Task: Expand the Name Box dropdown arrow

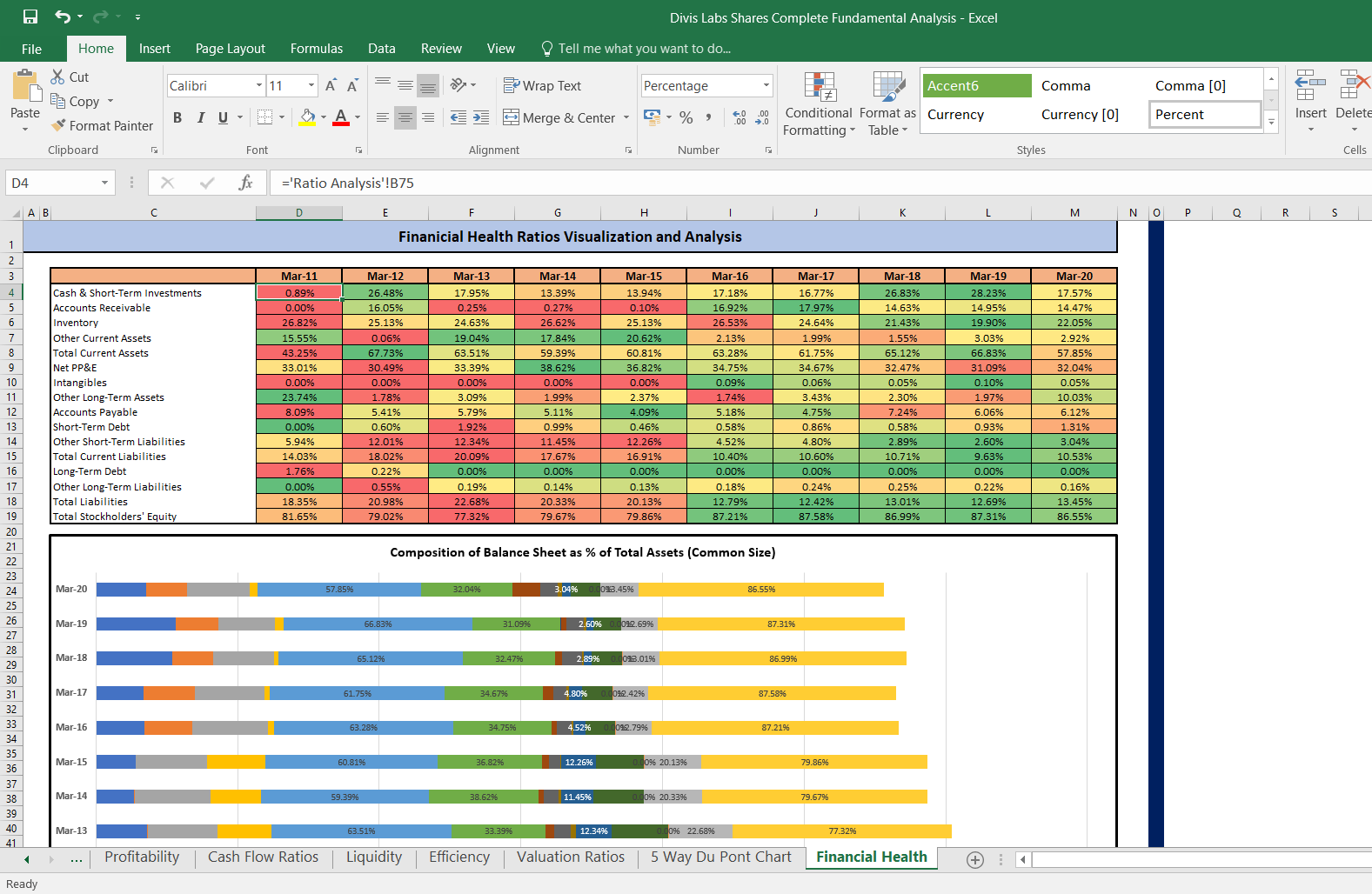Action: (104, 183)
